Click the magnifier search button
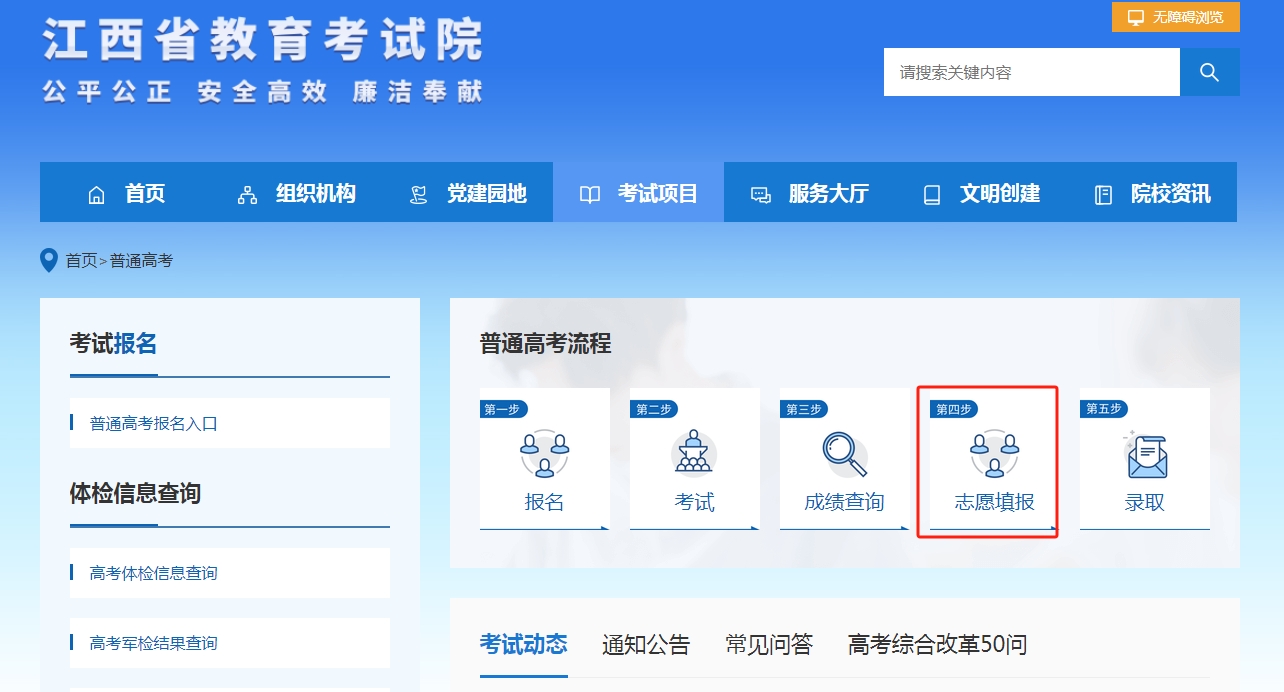The width and height of the screenshot is (1284, 692). [1209, 72]
